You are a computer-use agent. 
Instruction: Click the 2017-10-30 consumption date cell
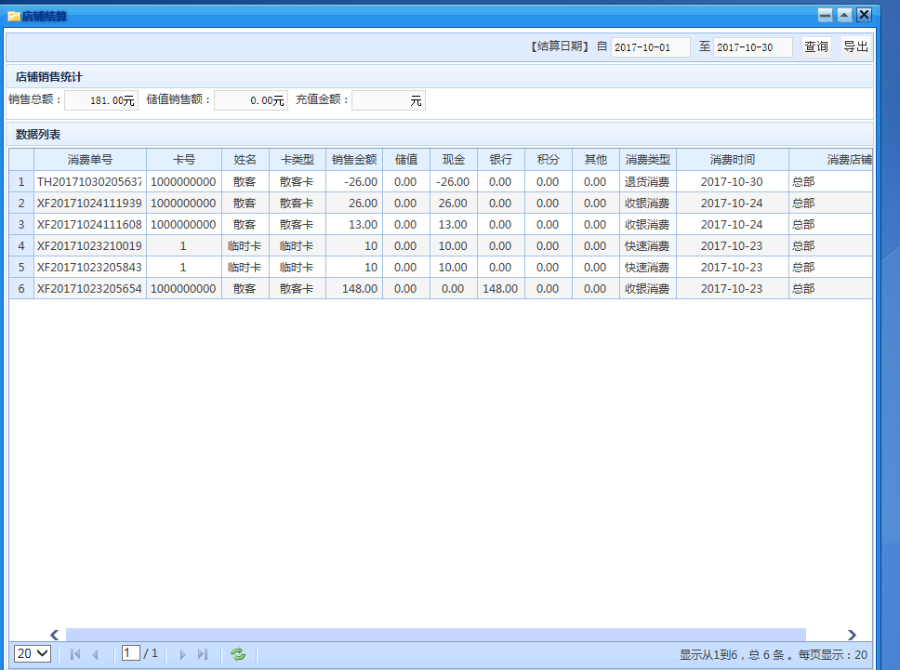(x=732, y=182)
